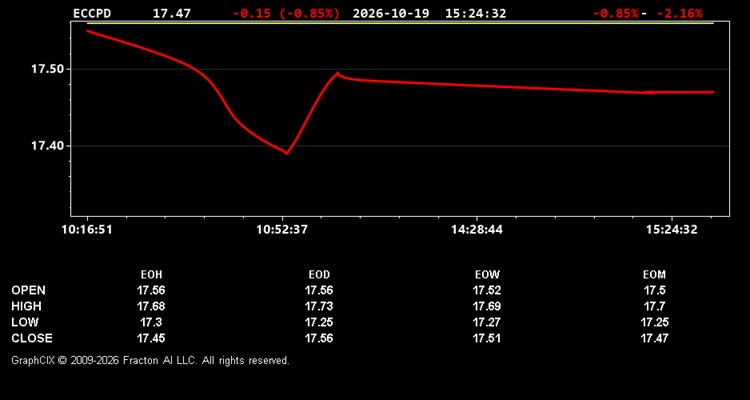Screen dimensions: 750x400
Task: Click the HIGH row label
Action: coord(26,306)
